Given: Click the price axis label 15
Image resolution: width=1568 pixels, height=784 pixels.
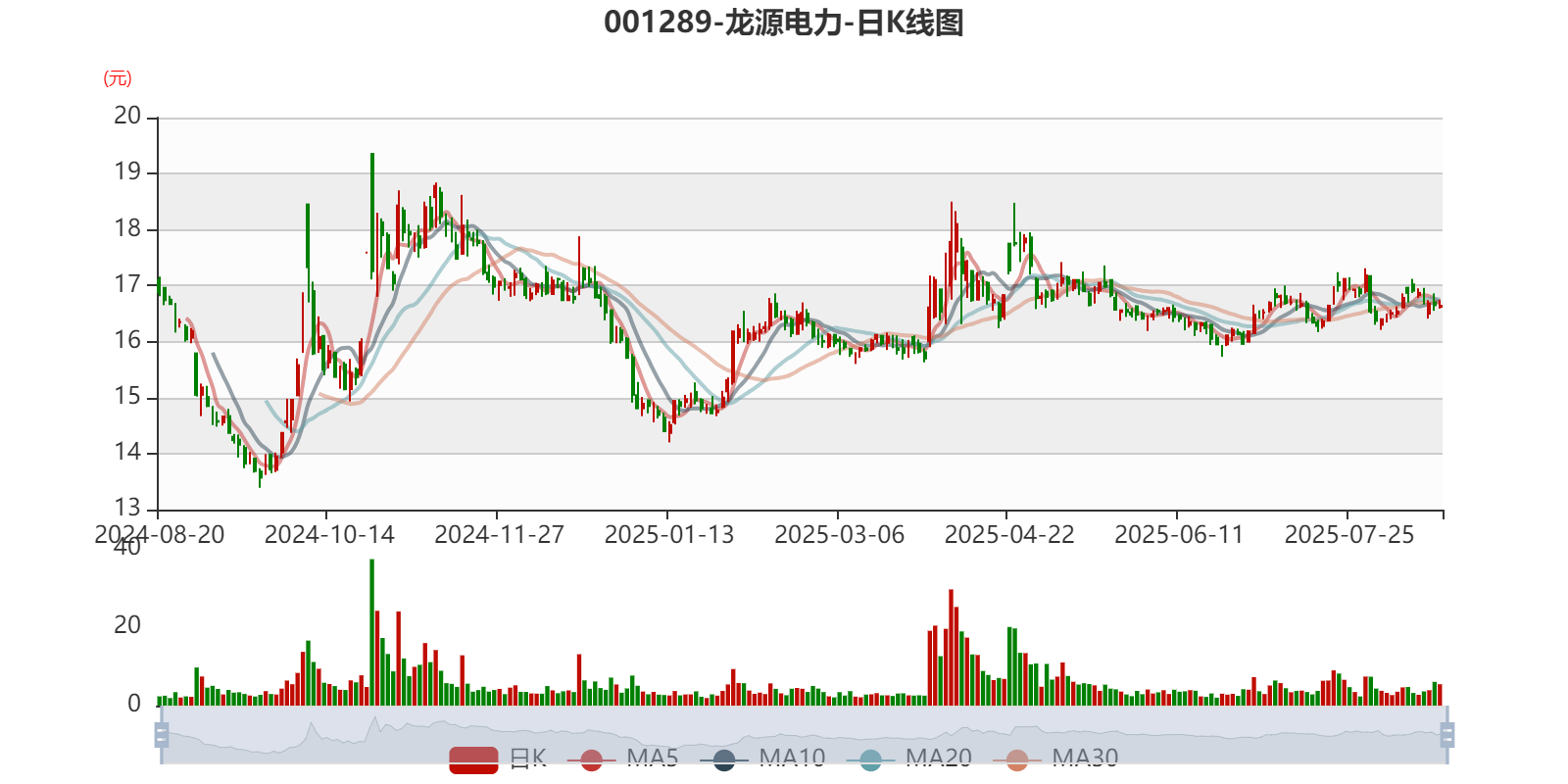Looking at the screenshot, I should (127, 396).
